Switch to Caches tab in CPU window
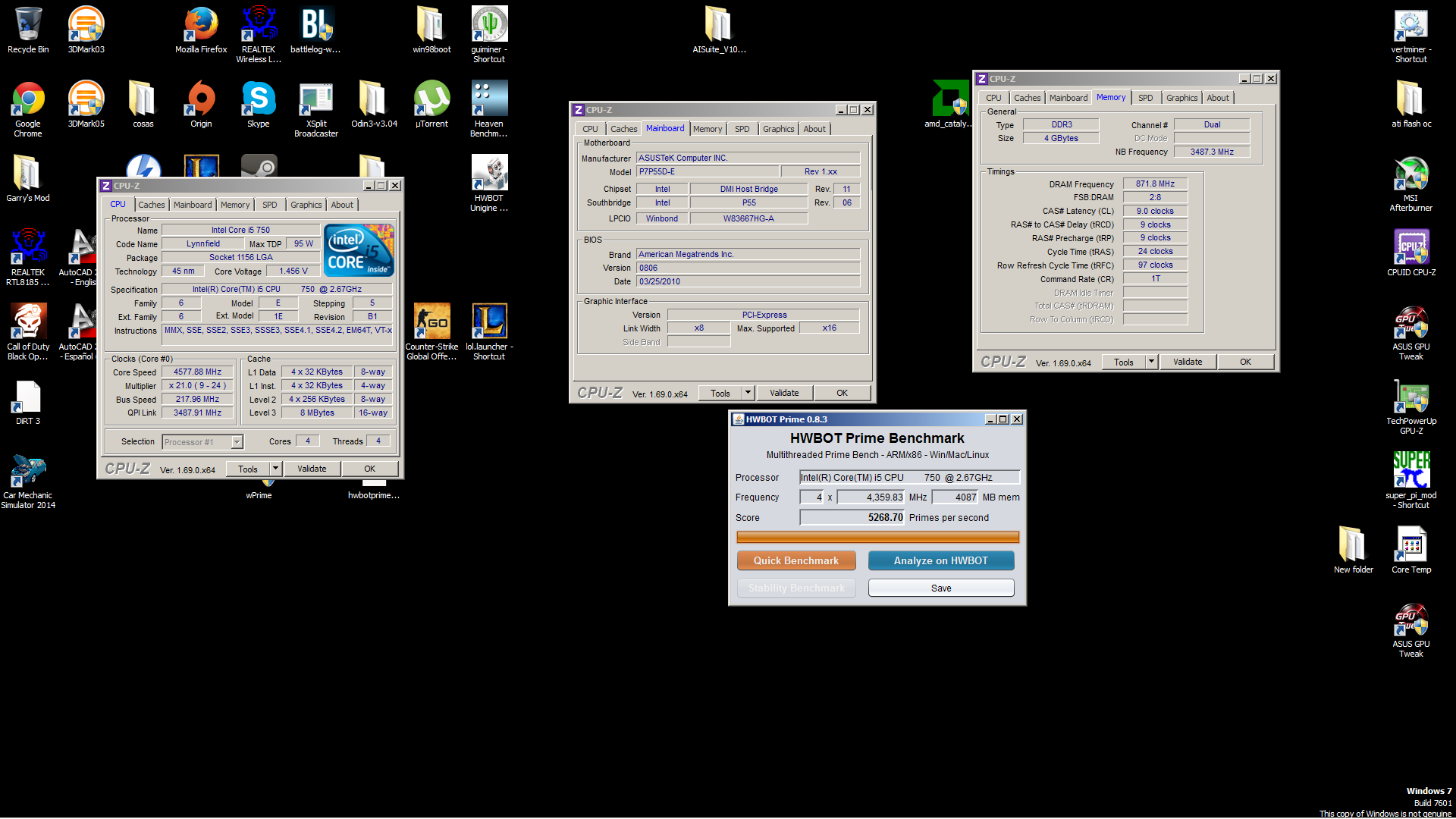Screen dimensions: 1456x819 152,205
